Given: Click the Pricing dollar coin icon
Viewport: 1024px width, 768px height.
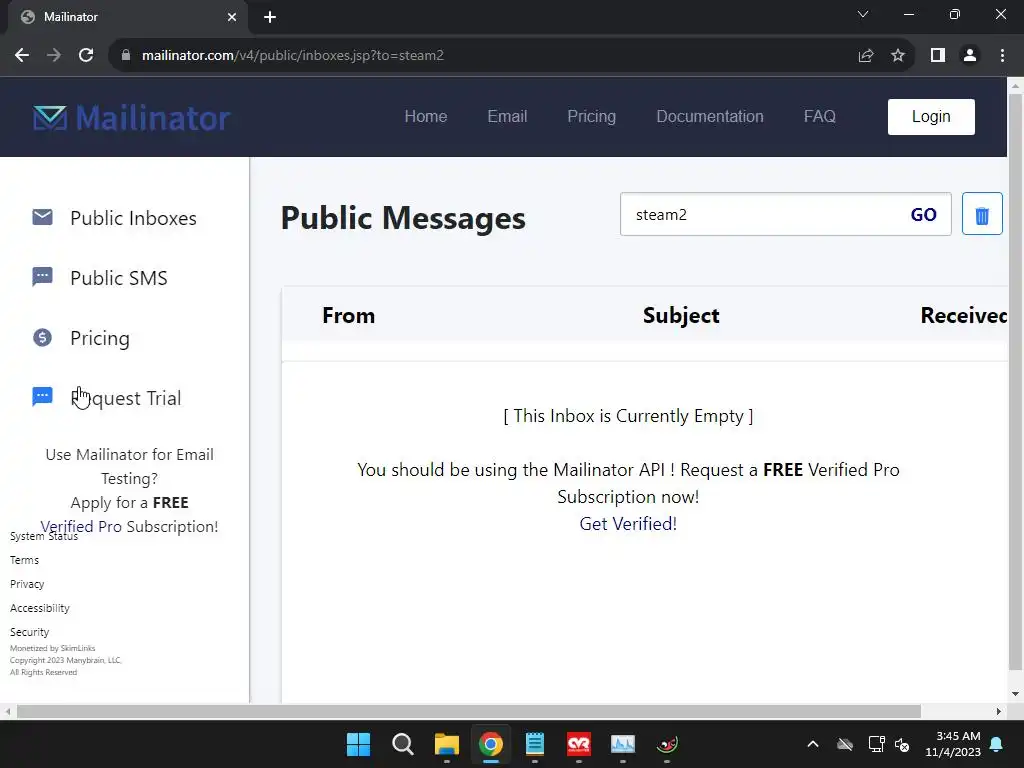Looking at the screenshot, I should (x=42, y=337).
